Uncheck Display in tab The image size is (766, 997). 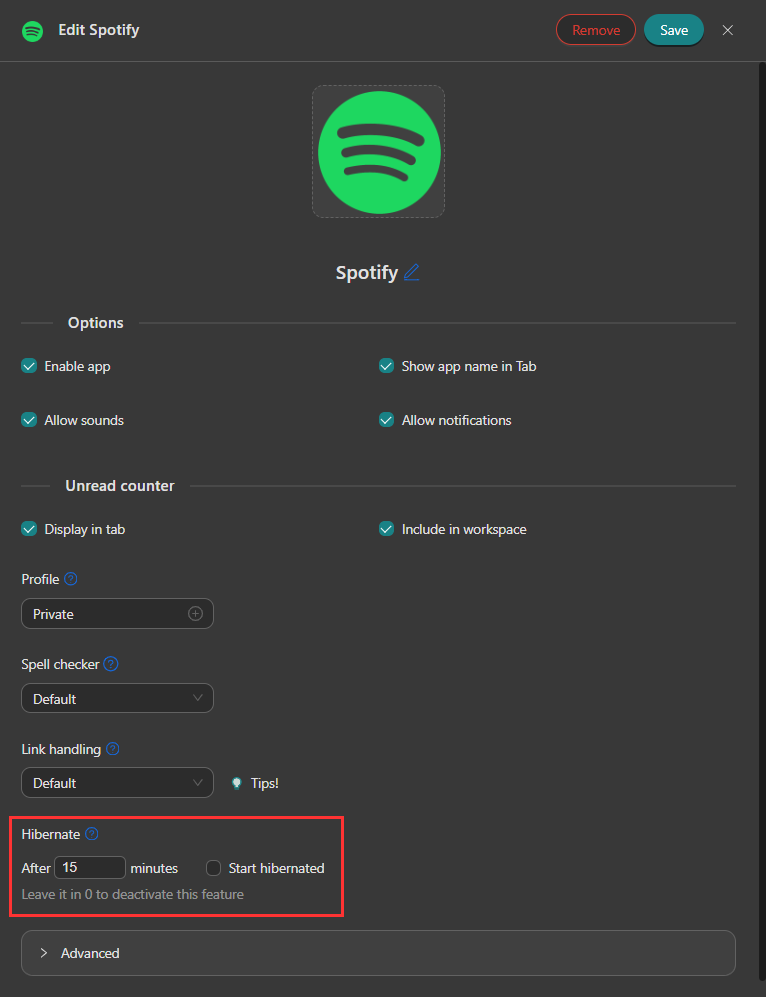[29, 529]
